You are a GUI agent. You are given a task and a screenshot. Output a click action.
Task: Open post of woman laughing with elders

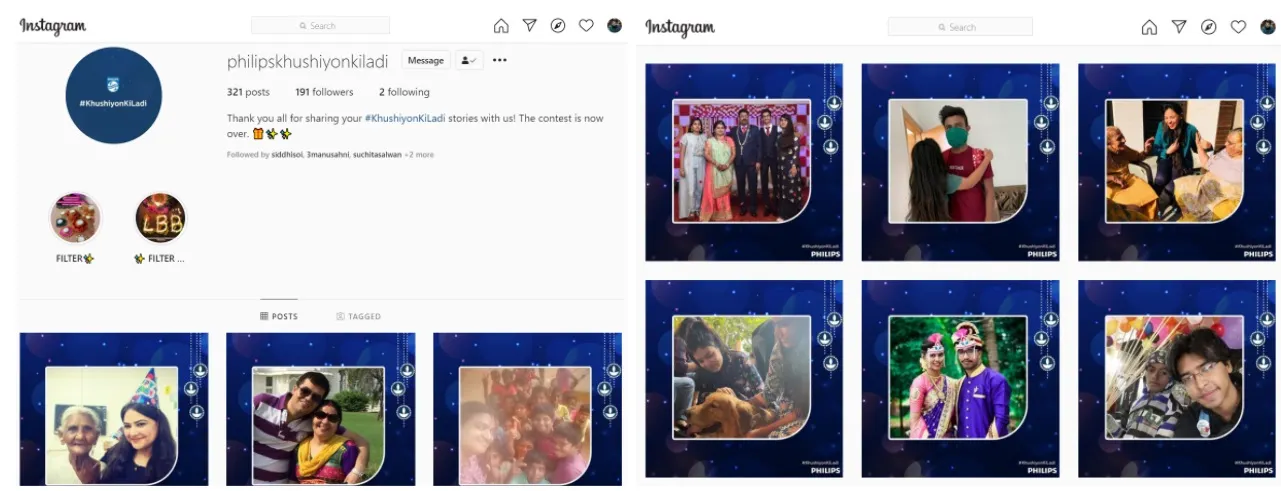click(1177, 162)
